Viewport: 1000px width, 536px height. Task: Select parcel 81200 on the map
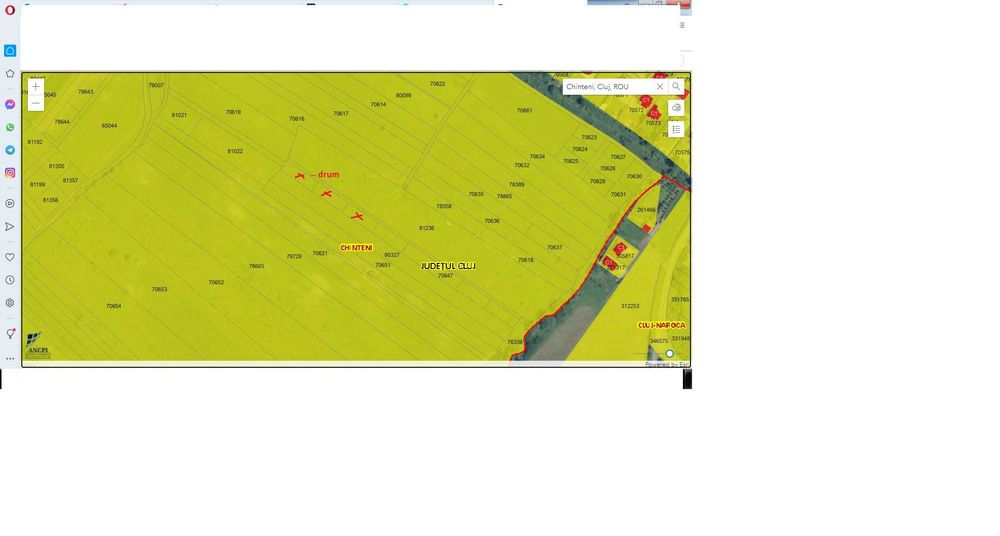coord(57,167)
